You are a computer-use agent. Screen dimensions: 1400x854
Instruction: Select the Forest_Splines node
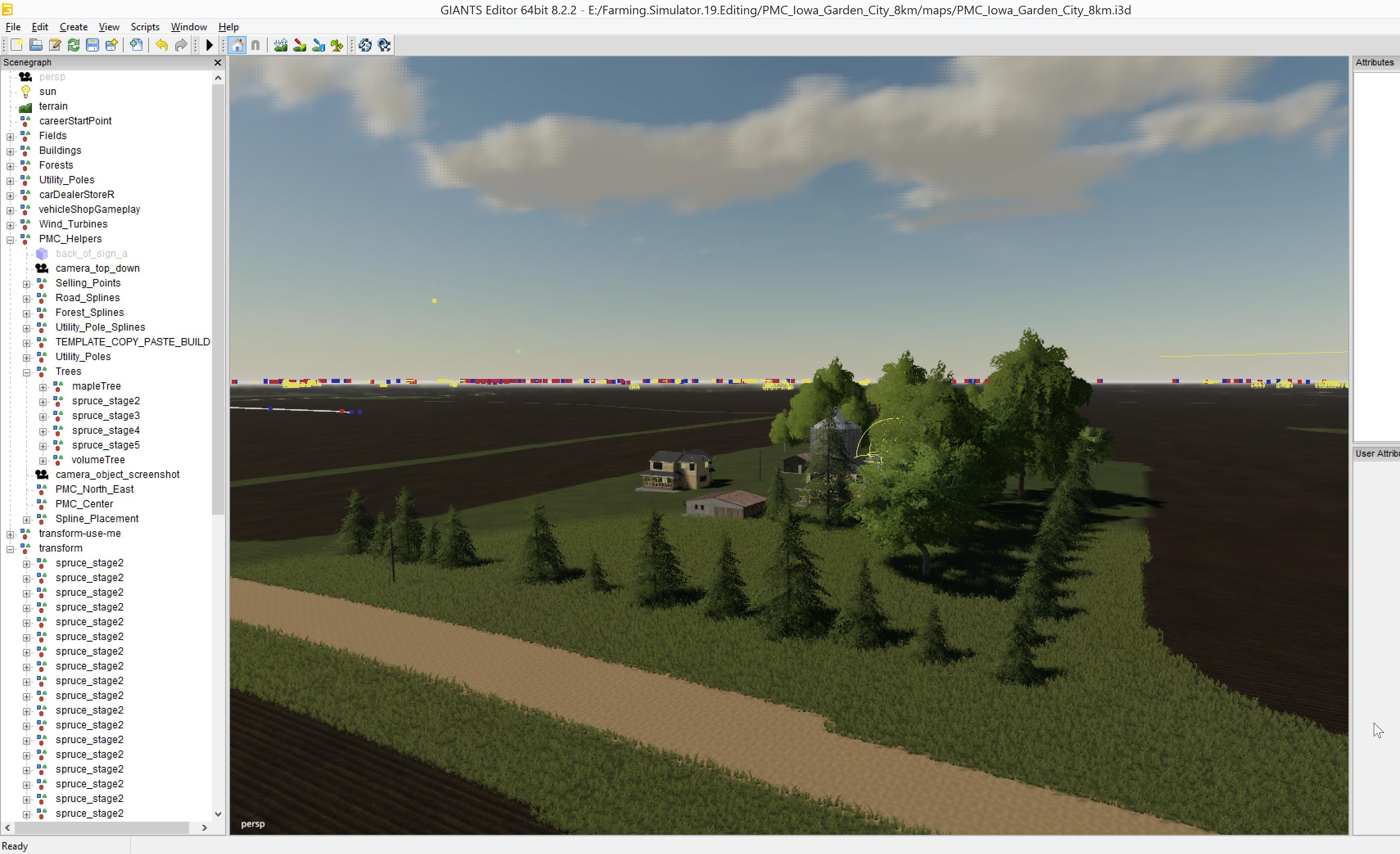[90, 312]
